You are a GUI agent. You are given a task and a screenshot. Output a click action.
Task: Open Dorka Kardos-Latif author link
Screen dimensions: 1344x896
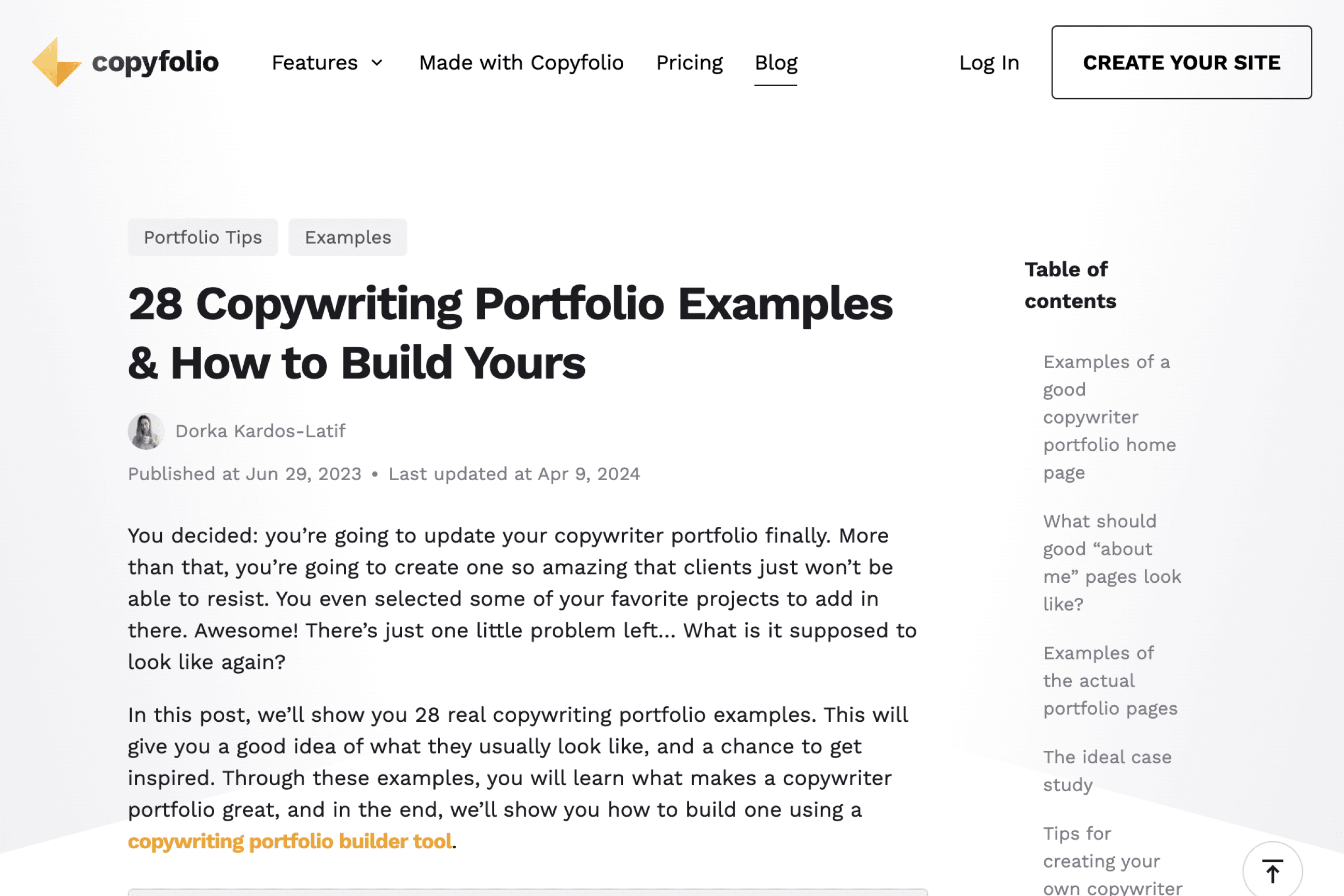click(x=260, y=431)
